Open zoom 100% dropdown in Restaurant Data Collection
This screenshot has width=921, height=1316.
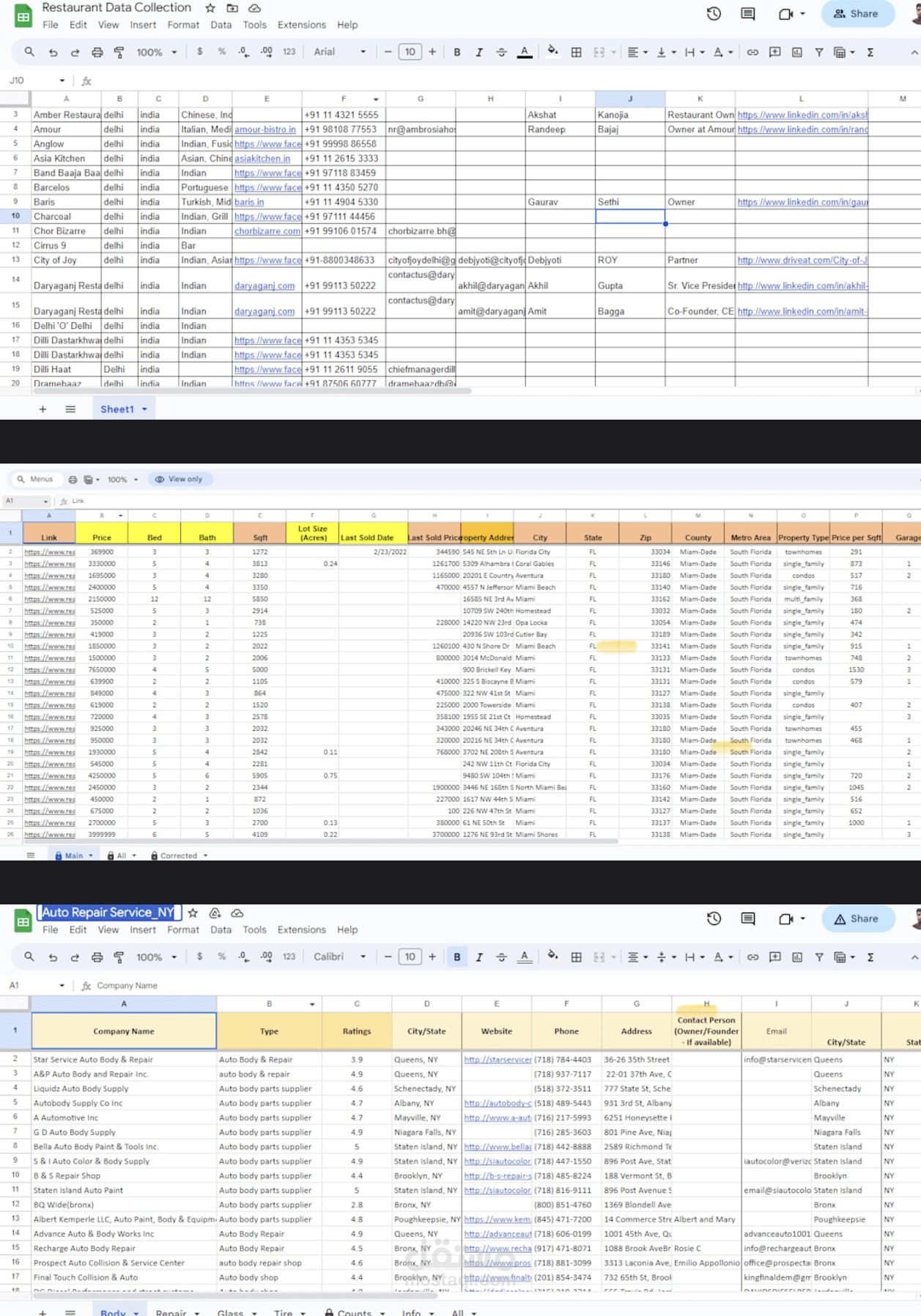click(157, 52)
